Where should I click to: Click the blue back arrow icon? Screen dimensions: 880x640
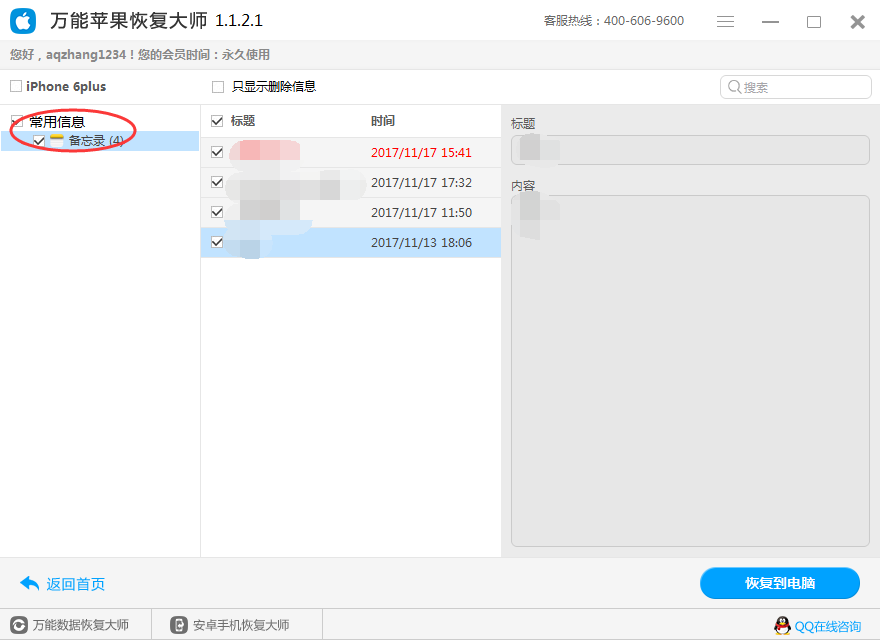click(x=29, y=584)
